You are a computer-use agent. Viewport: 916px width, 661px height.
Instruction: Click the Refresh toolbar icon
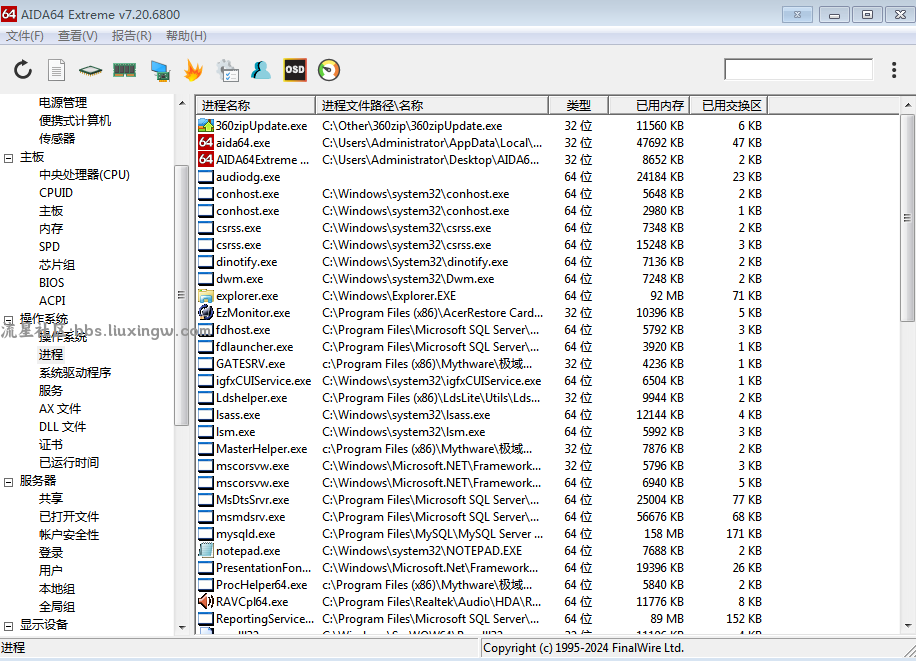click(x=23, y=70)
